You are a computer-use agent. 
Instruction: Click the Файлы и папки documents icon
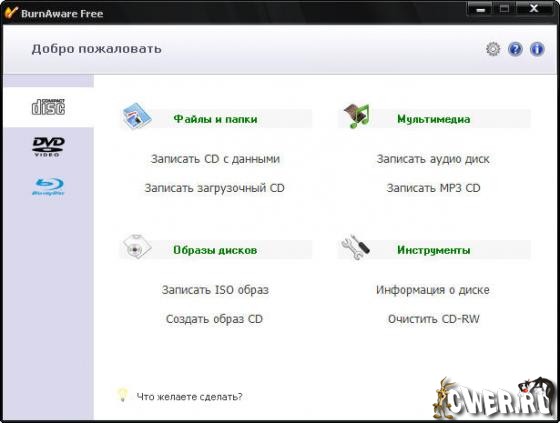point(137,116)
